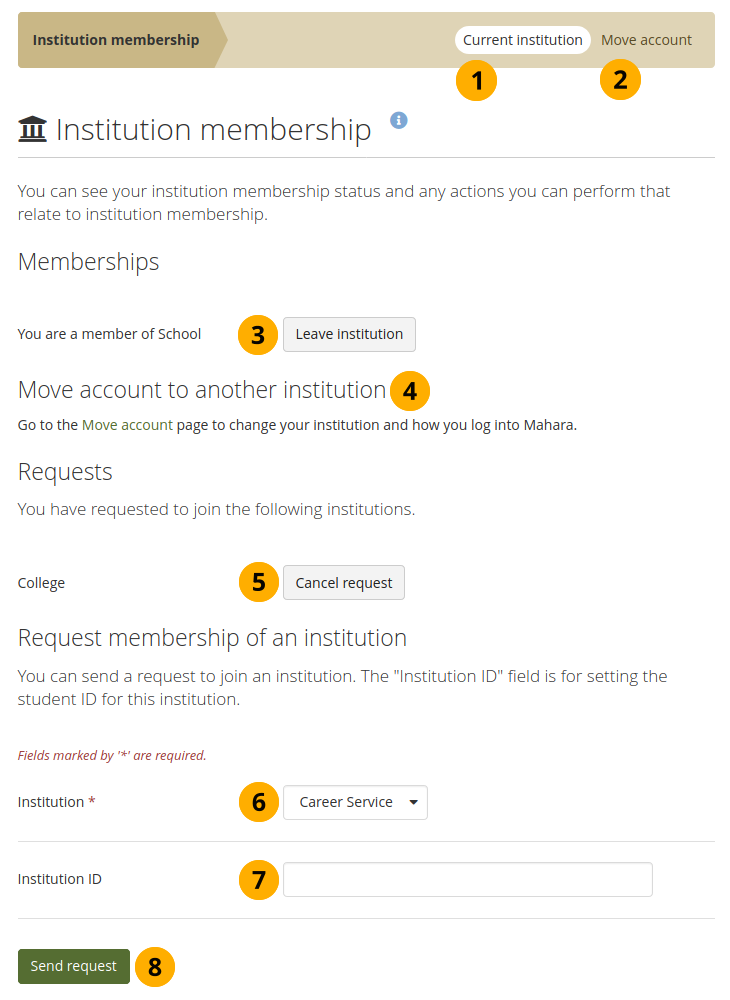The height and width of the screenshot is (1000, 730).
Task: Open the Move account tab
Action: pos(646,40)
